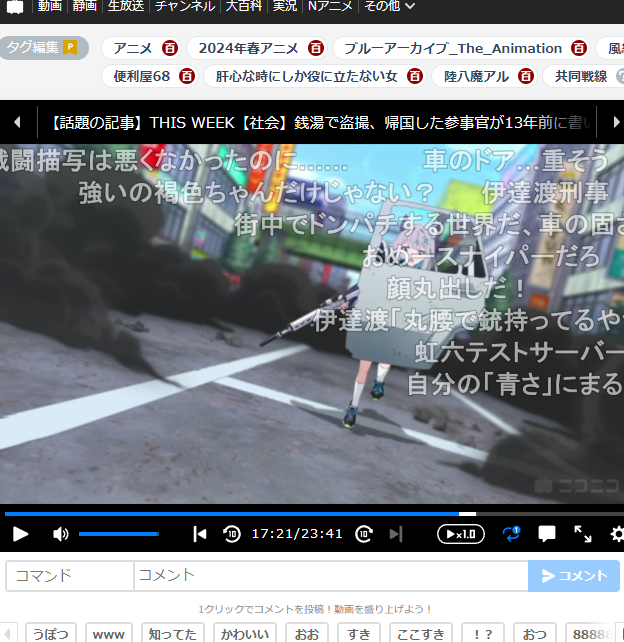Viewport: 624px width, 642px height.
Task: Post quick comment うぽつ
Action: [x=51, y=634]
